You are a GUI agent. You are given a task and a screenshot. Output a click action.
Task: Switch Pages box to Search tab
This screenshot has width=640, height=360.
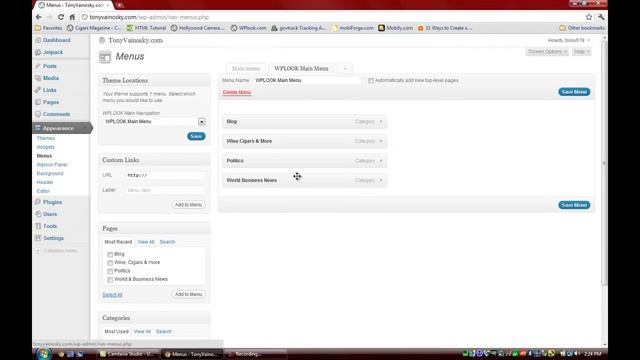pos(167,242)
